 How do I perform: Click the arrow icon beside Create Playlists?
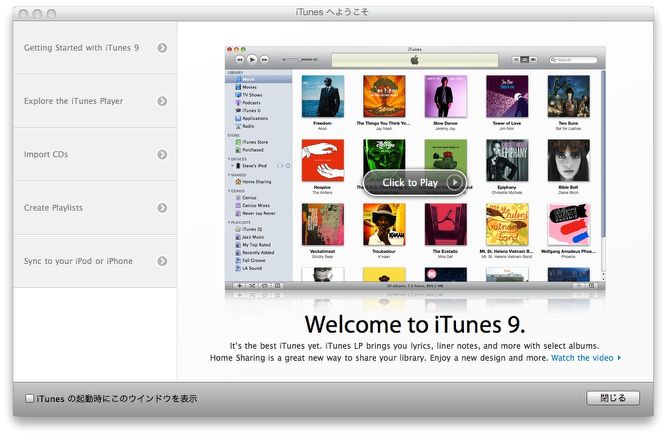(x=162, y=208)
